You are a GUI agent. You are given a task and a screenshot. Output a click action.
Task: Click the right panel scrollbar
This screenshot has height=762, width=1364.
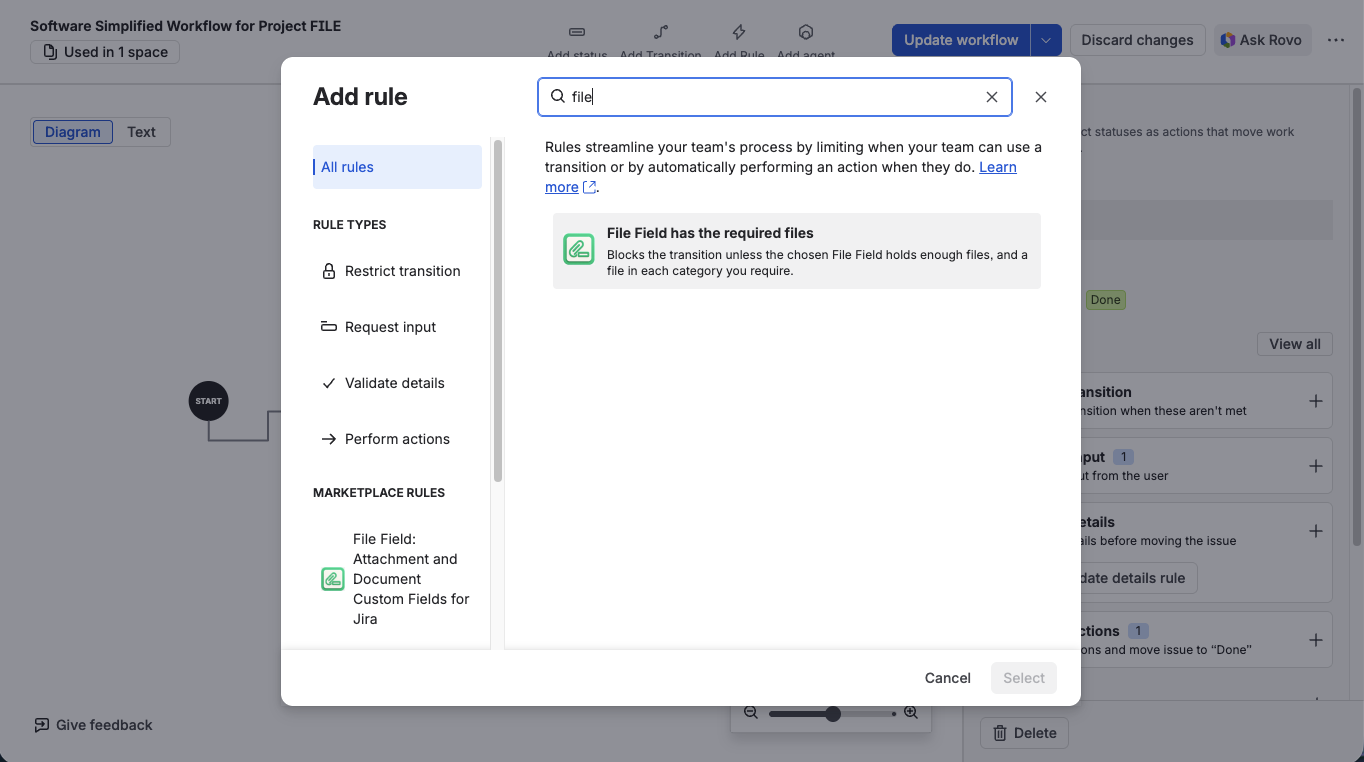(x=1357, y=316)
